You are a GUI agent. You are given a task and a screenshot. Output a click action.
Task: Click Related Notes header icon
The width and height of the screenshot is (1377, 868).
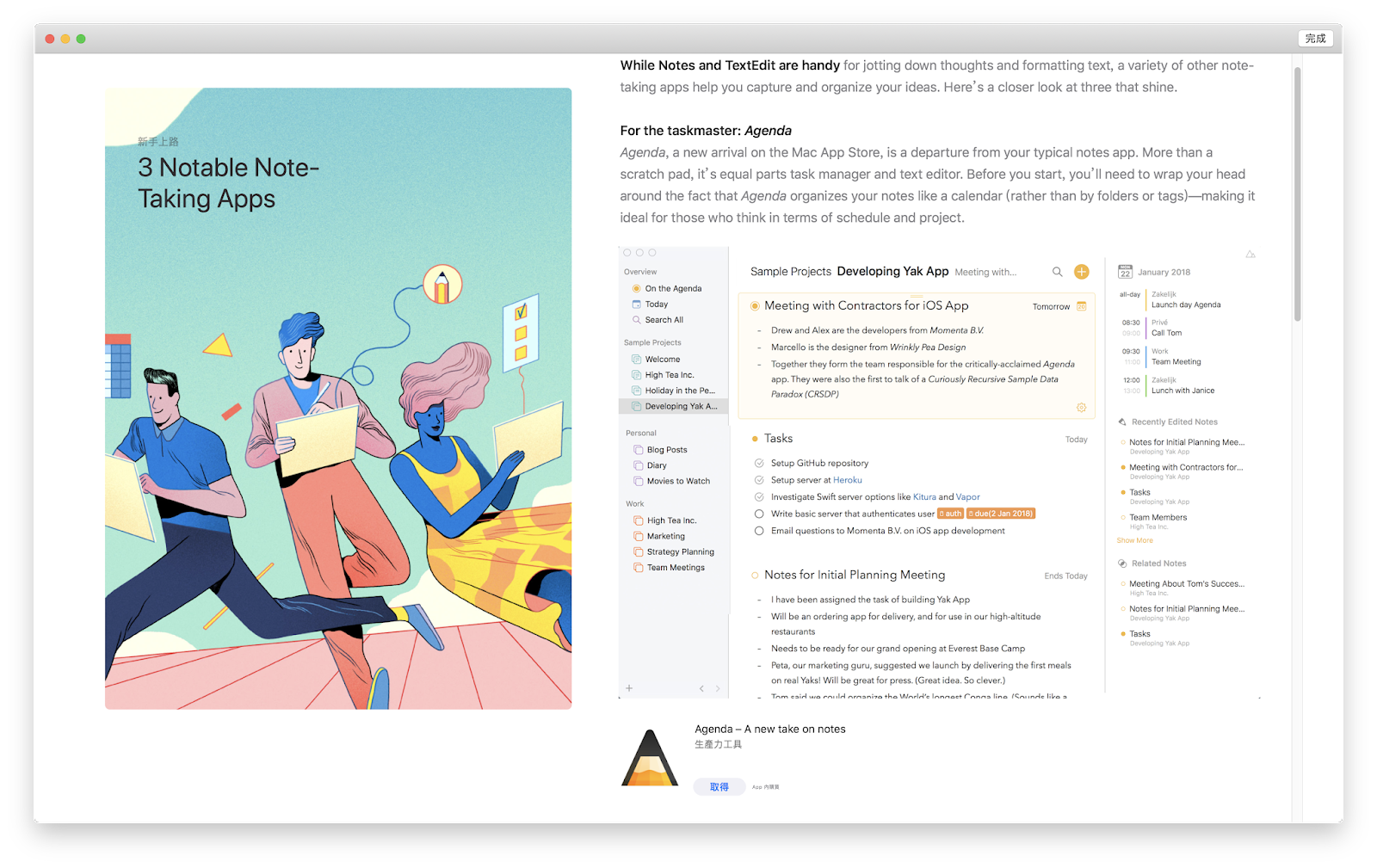coord(1122,563)
